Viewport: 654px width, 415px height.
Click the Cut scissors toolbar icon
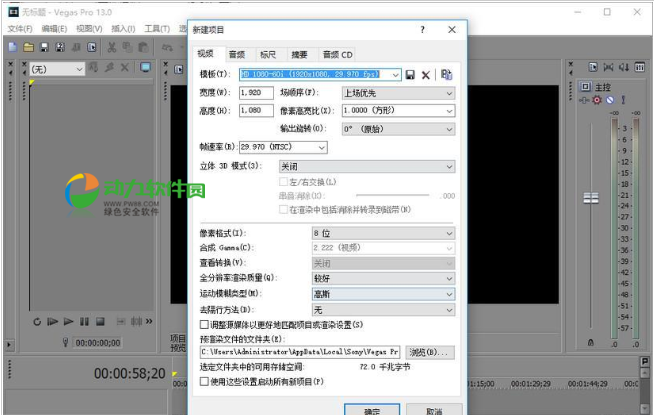coord(113,47)
